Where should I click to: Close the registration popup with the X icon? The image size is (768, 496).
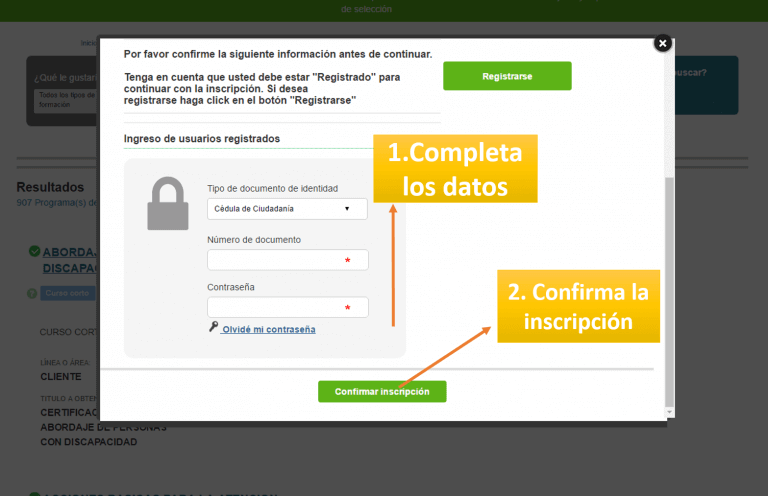tap(662, 43)
